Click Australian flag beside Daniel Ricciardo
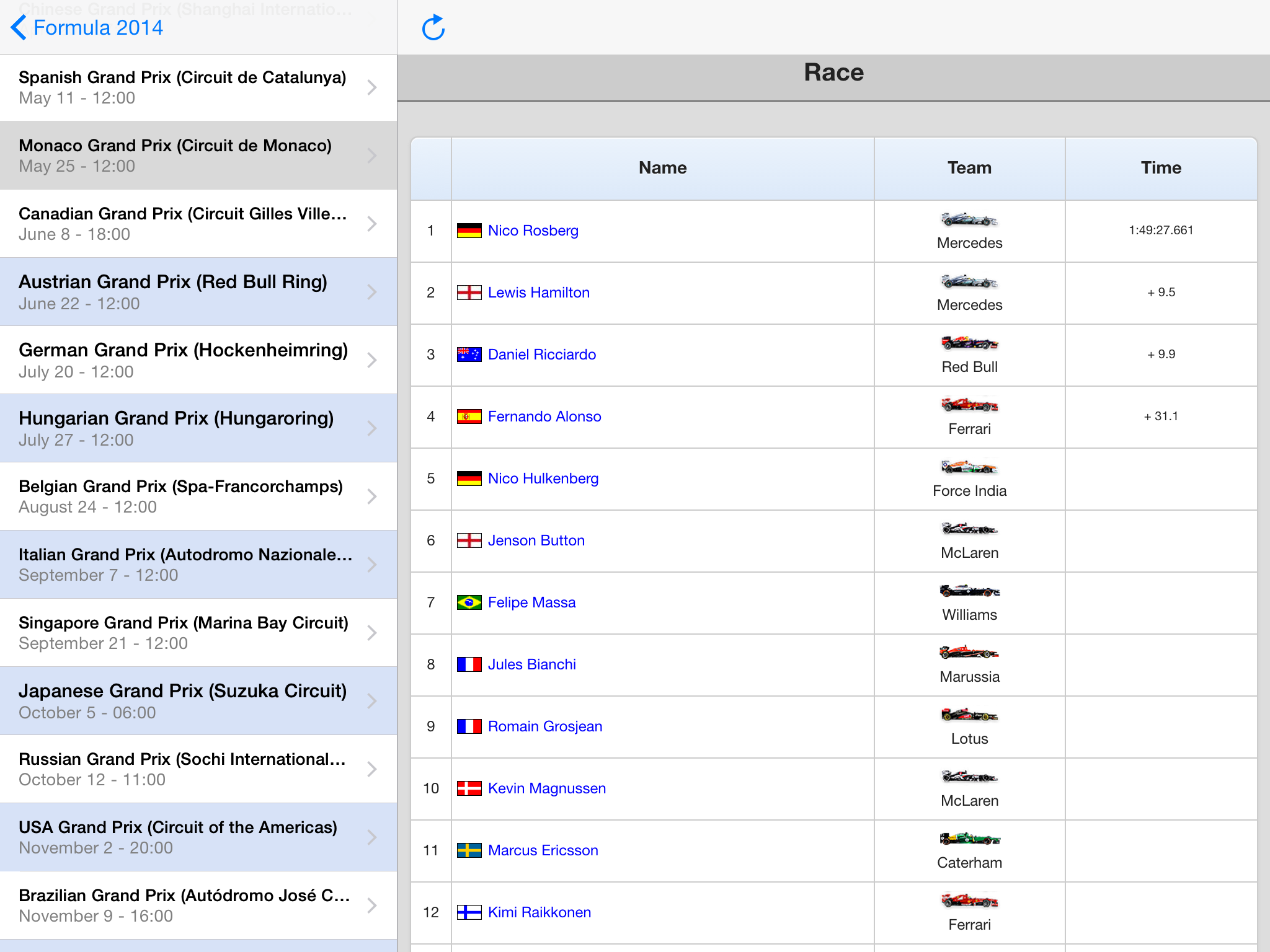The height and width of the screenshot is (952, 1270). 469,355
